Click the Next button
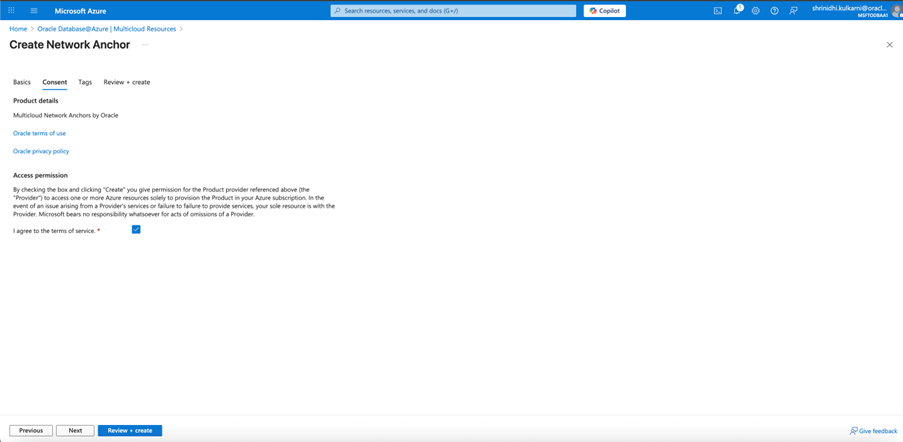This screenshot has height=442, width=903. (x=75, y=430)
